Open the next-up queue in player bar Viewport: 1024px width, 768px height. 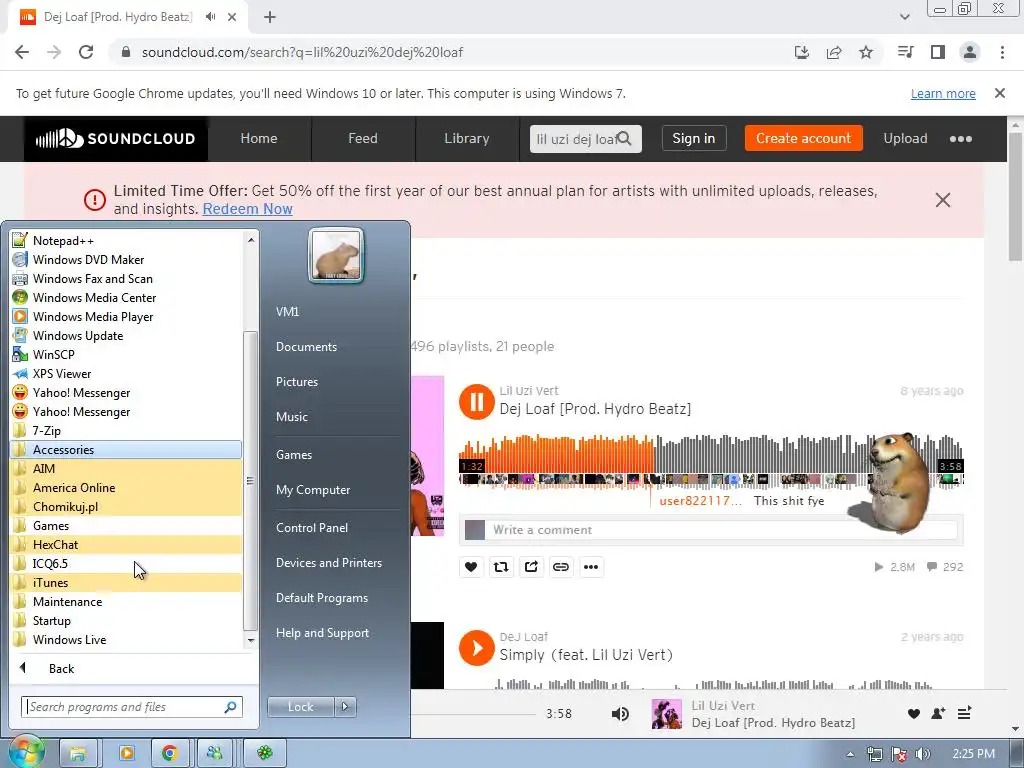click(964, 714)
